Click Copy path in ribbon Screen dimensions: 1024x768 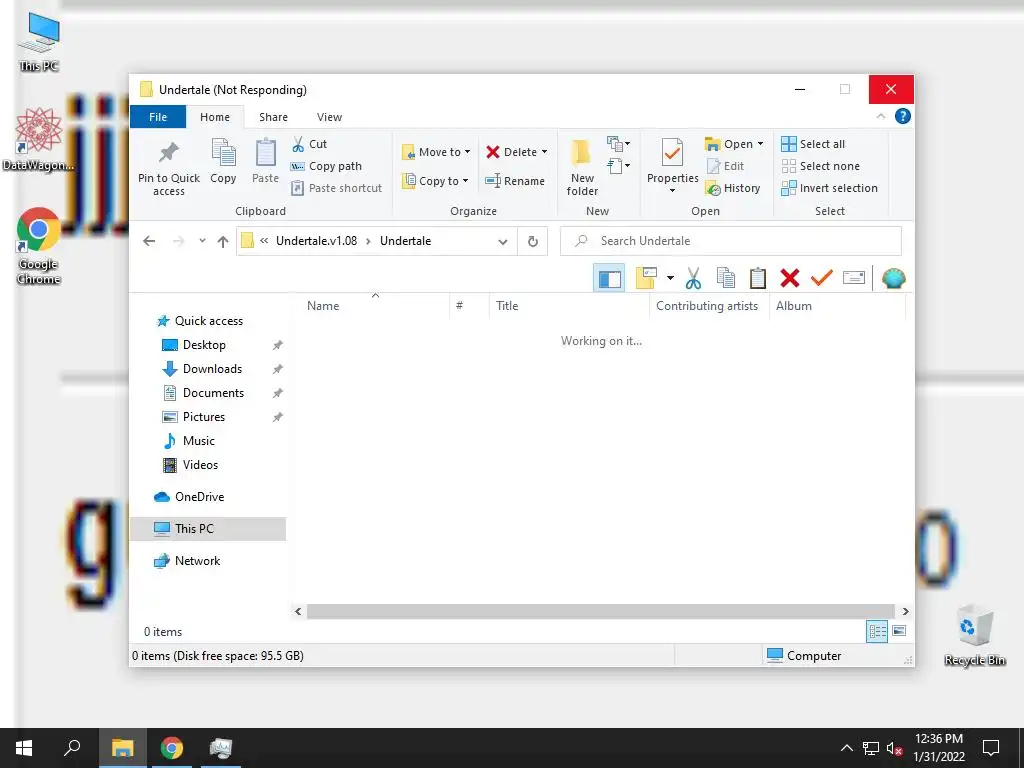pos(326,166)
